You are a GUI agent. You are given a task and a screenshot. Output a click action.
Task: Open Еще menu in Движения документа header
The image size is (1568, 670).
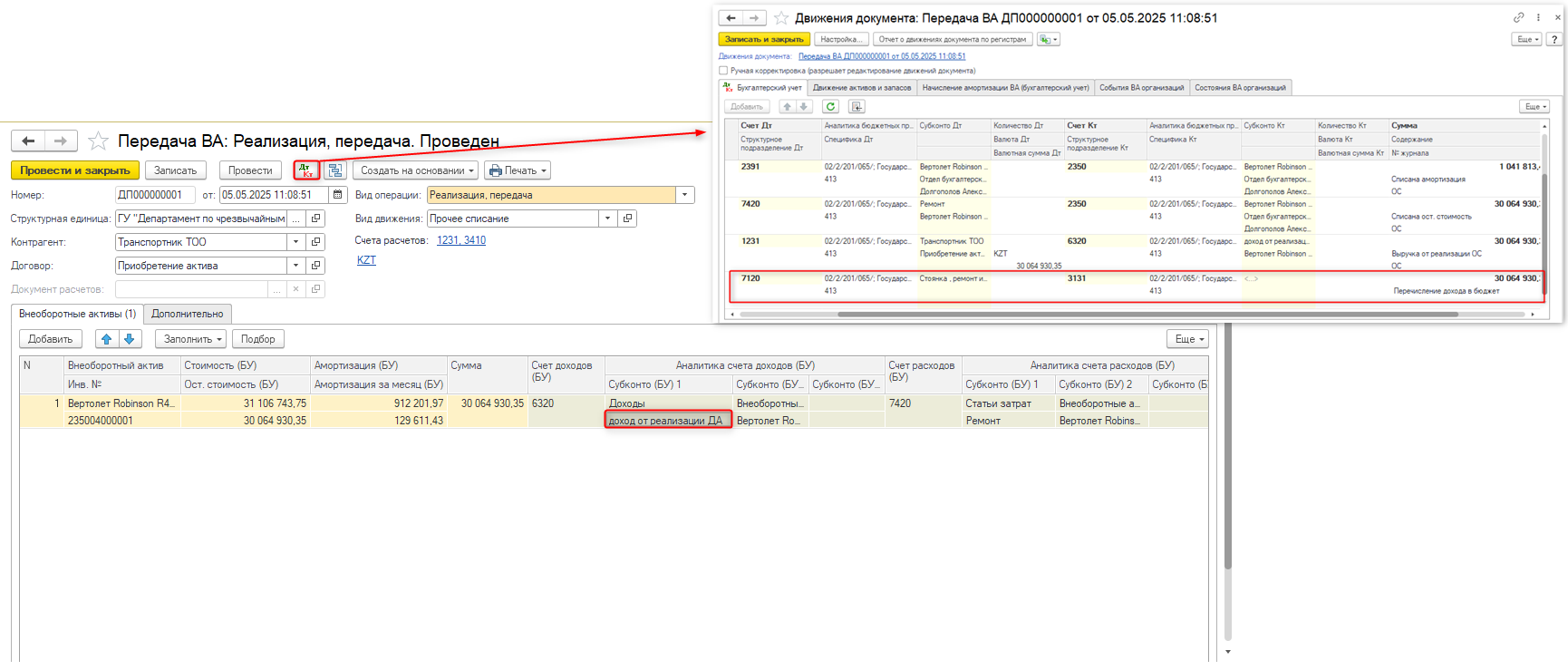pos(1526,39)
